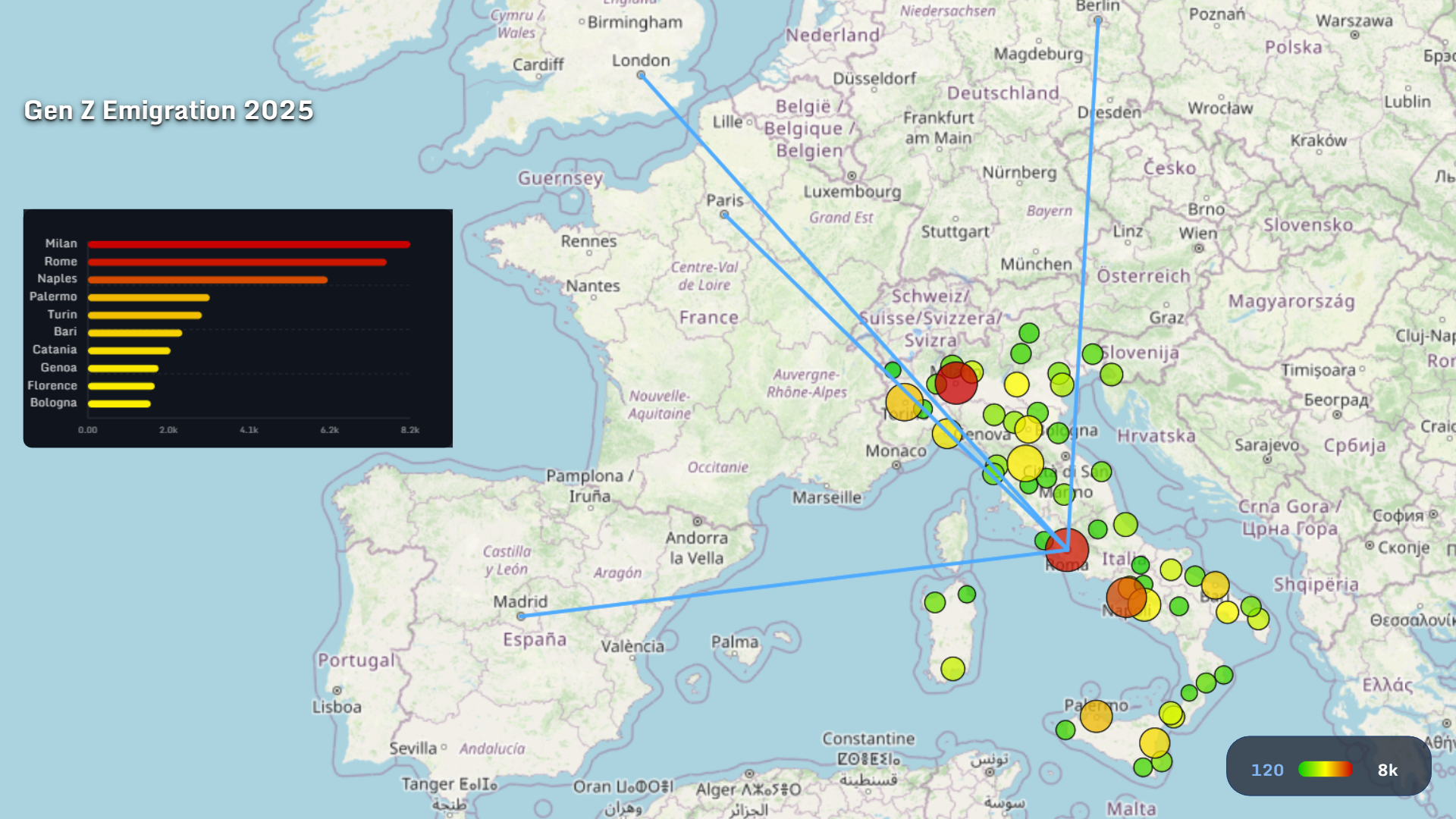This screenshot has width=1456, height=819.
Task: Select the Milan bar in chart
Action: tap(249, 244)
